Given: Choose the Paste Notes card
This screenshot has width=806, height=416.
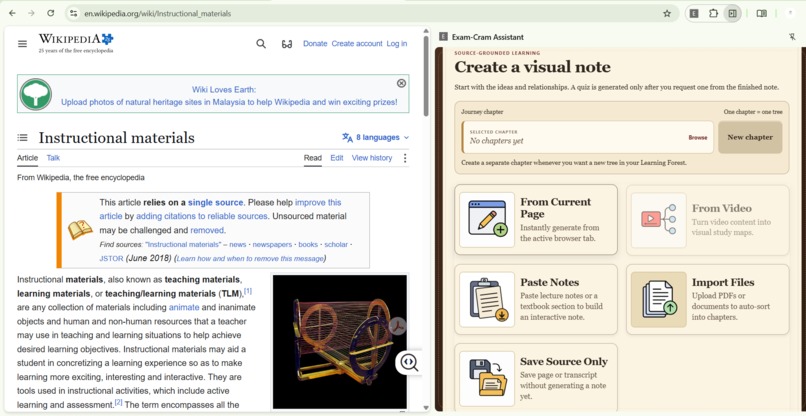Looking at the screenshot, I should pos(536,300).
